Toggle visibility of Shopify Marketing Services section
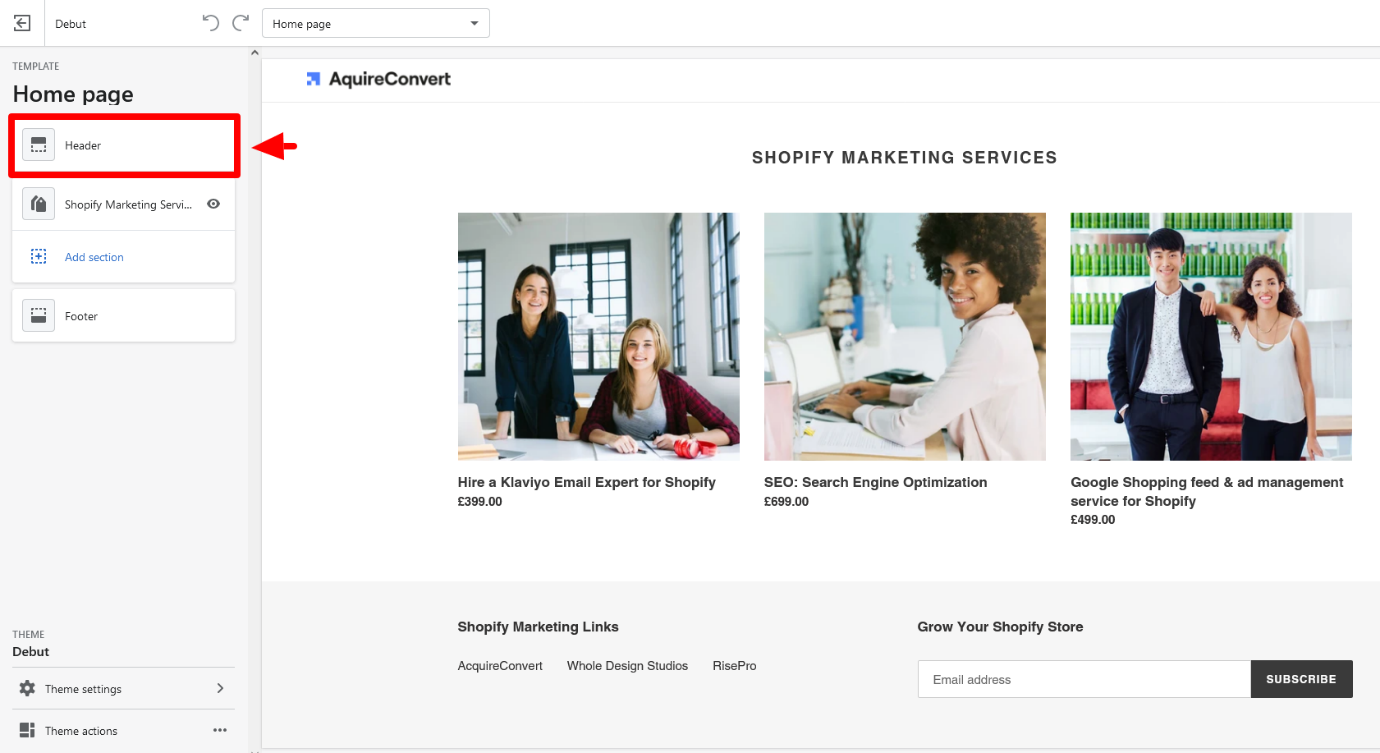 point(213,204)
